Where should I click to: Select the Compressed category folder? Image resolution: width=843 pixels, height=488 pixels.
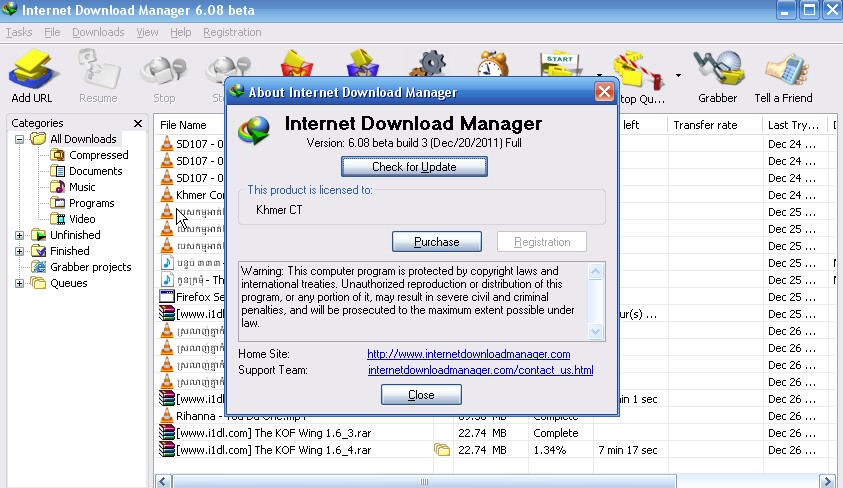[89, 155]
